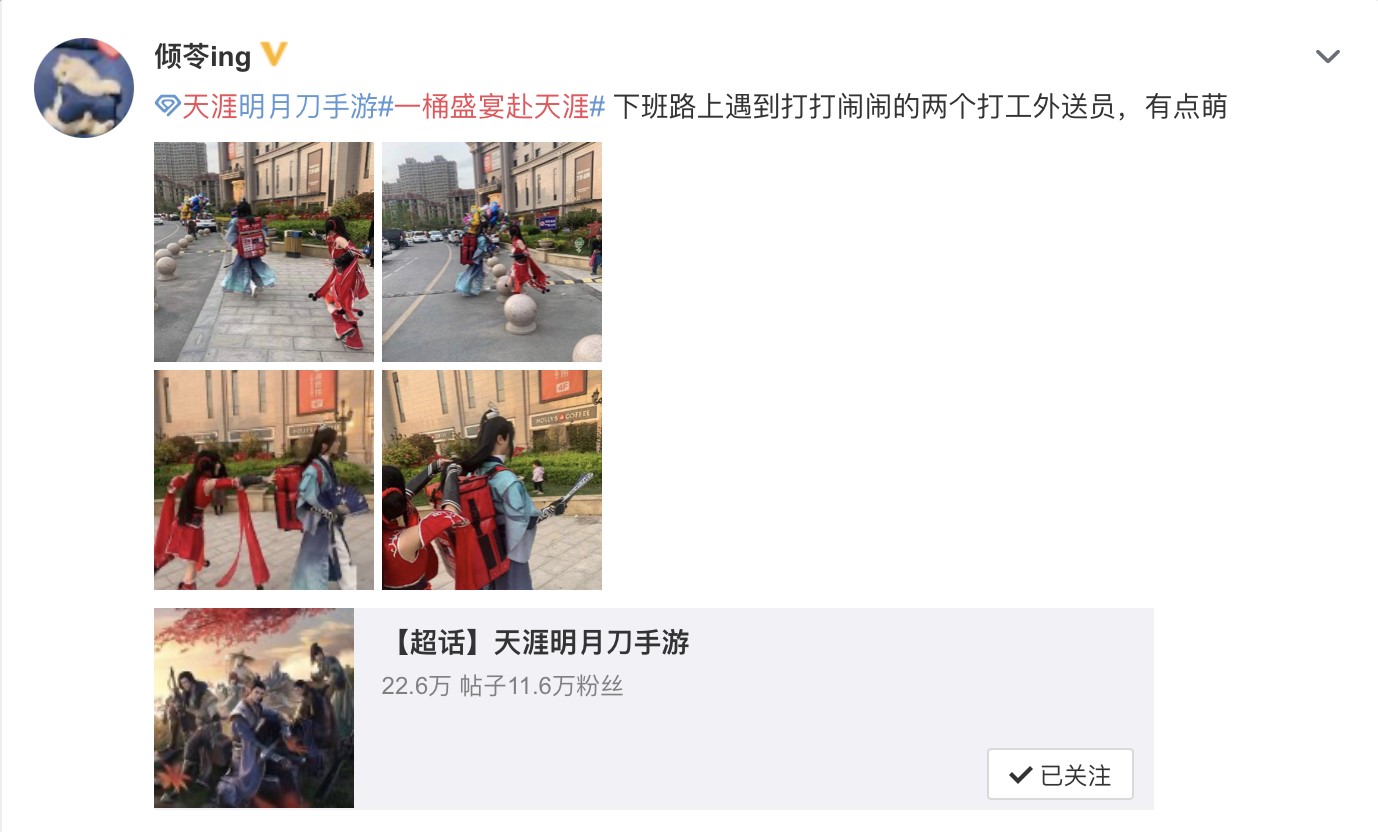View fourth photo showing coffee shop sign

[492, 480]
